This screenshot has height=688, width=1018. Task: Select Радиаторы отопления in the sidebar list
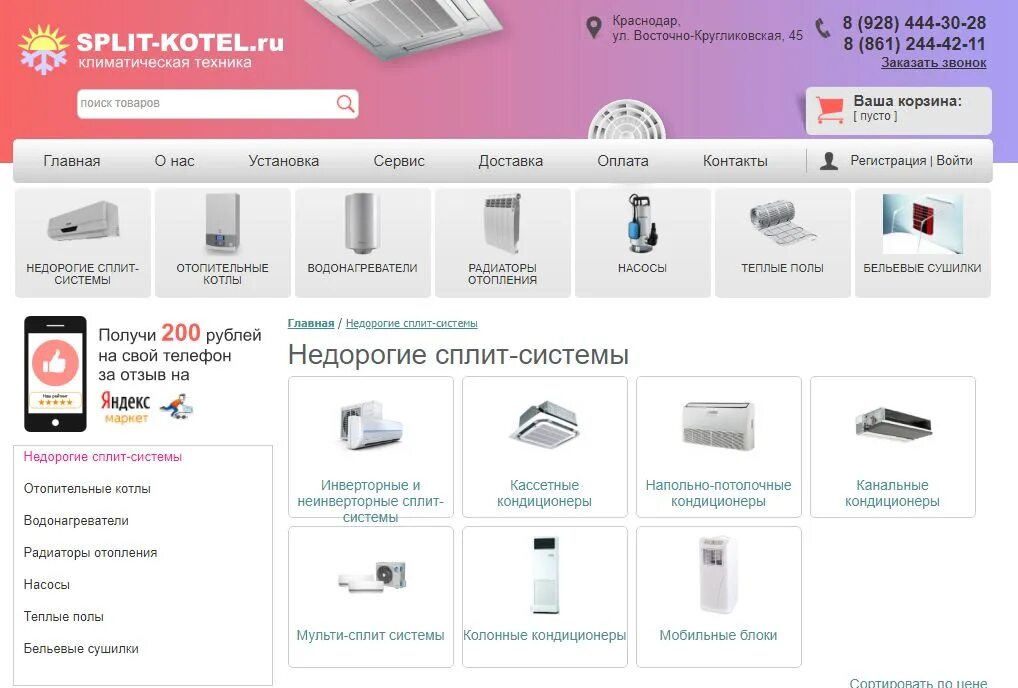tap(90, 552)
